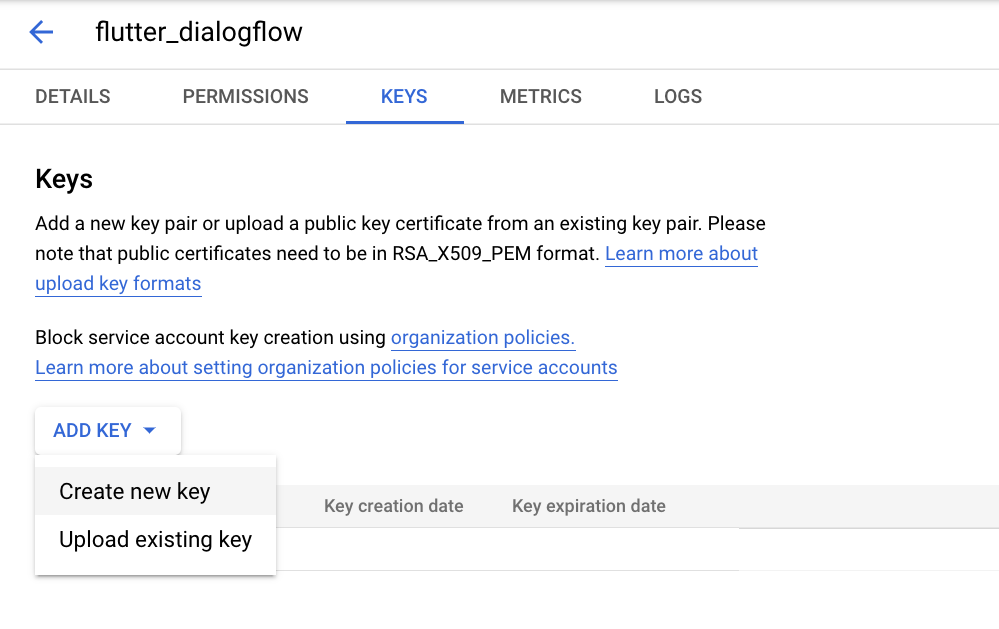This screenshot has height=629, width=999.
Task: Click the flutter_dialogflow title text
Action: coord(198,32)
